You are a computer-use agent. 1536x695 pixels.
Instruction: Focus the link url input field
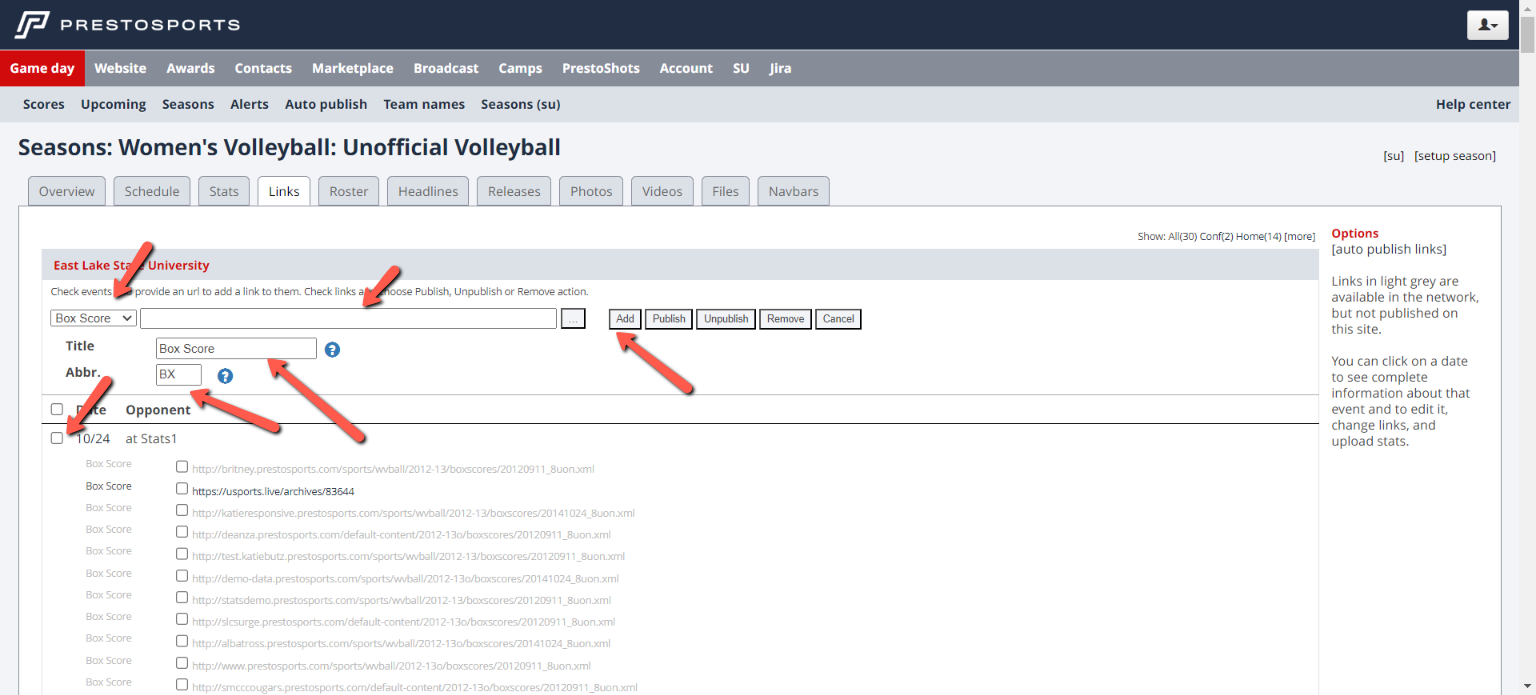pyautogui.click(x=348, y=318)
